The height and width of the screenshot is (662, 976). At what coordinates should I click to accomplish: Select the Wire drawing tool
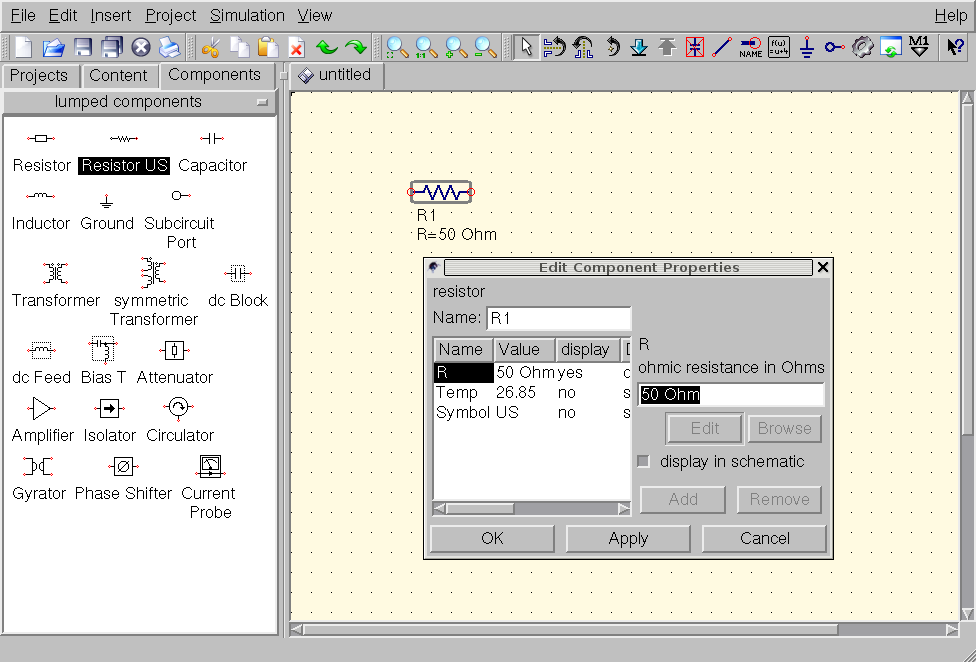point(721,47)
